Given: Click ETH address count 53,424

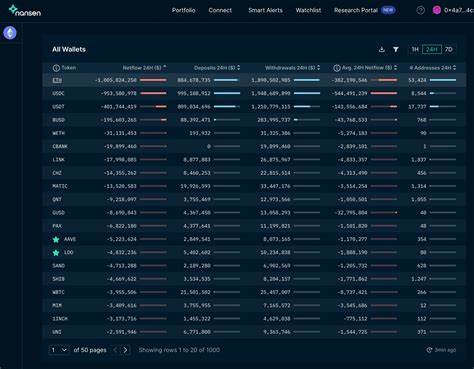Looking at the screenshot, I should tap(417, 80).
